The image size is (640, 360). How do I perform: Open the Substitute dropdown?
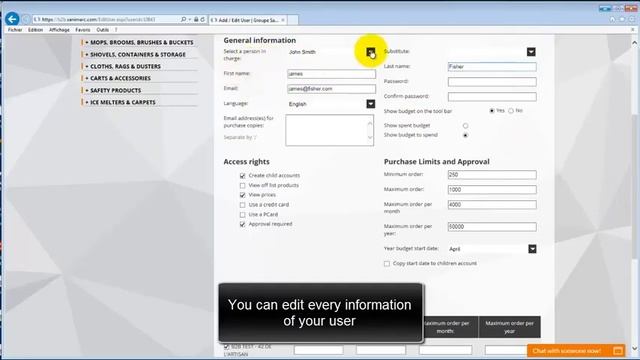(x=531, y=52)
